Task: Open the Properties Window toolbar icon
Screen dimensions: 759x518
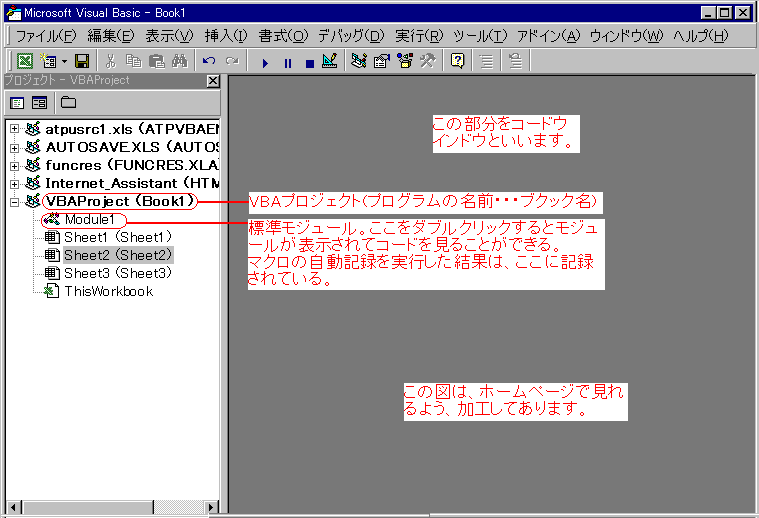Action: [382, 61]
